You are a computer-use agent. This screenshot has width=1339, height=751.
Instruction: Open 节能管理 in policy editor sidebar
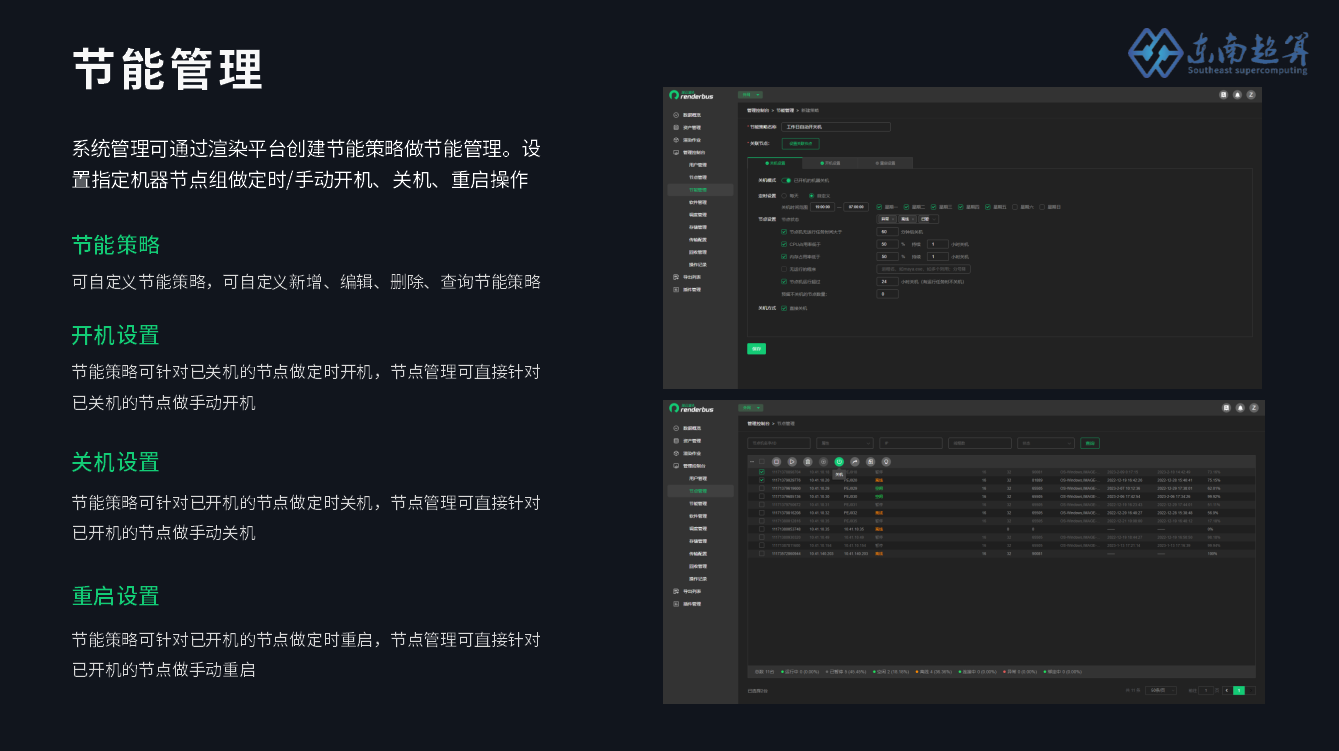(698, 189)
